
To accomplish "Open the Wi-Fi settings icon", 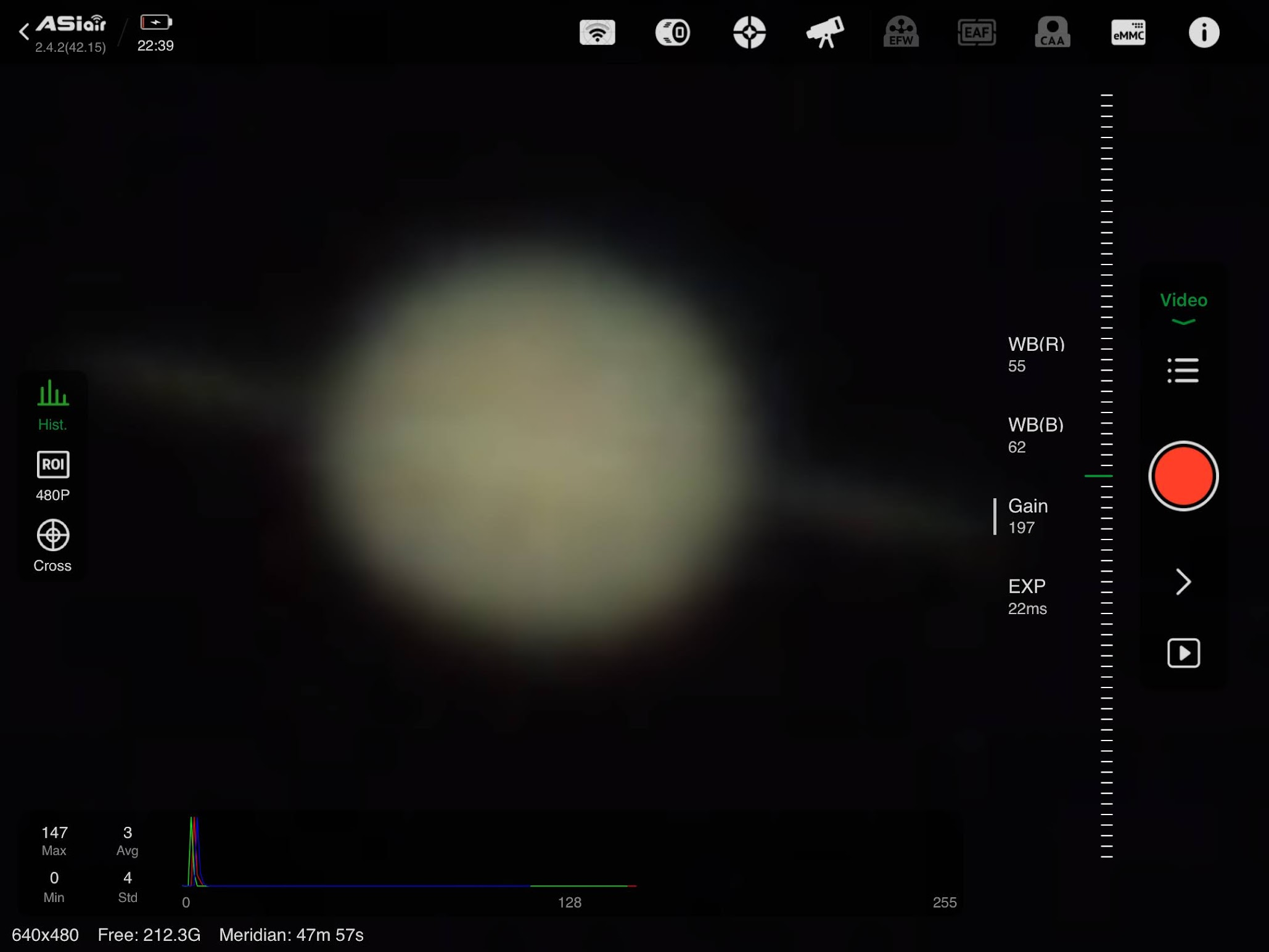I will coord(597,32).
